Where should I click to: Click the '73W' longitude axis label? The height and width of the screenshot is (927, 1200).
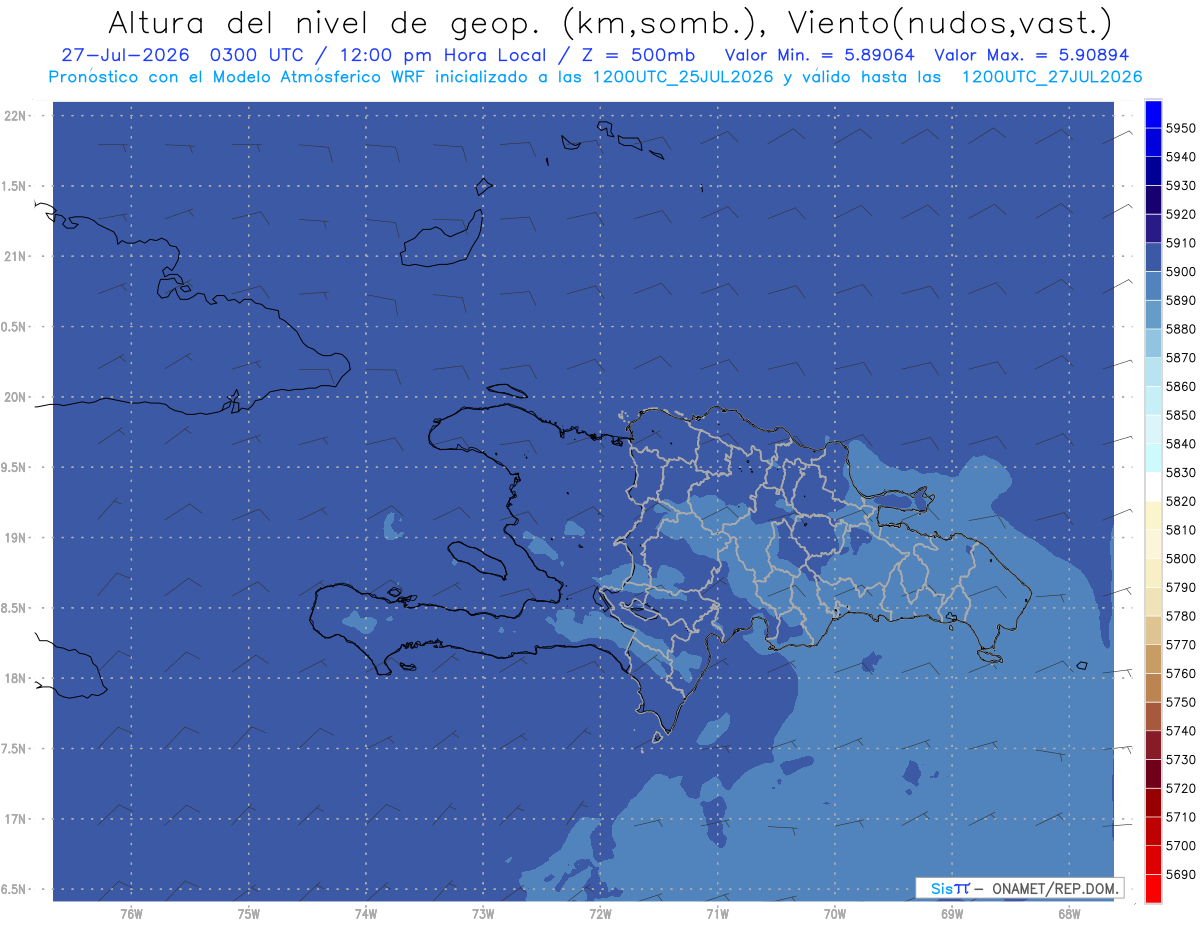(x=483, y=914)
